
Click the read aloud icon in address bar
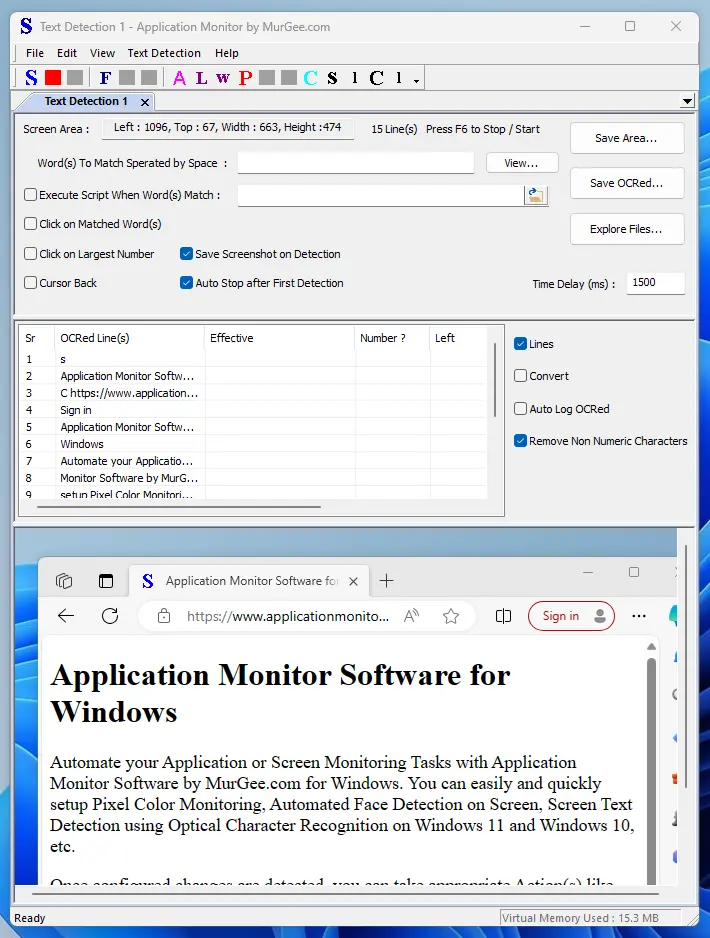click(412, 616)
